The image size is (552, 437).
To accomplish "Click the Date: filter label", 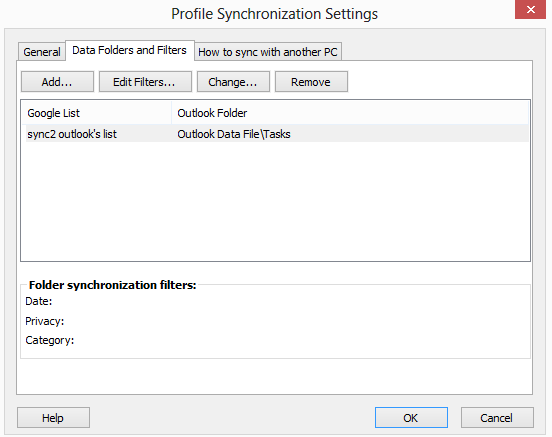I will point(39,301).
